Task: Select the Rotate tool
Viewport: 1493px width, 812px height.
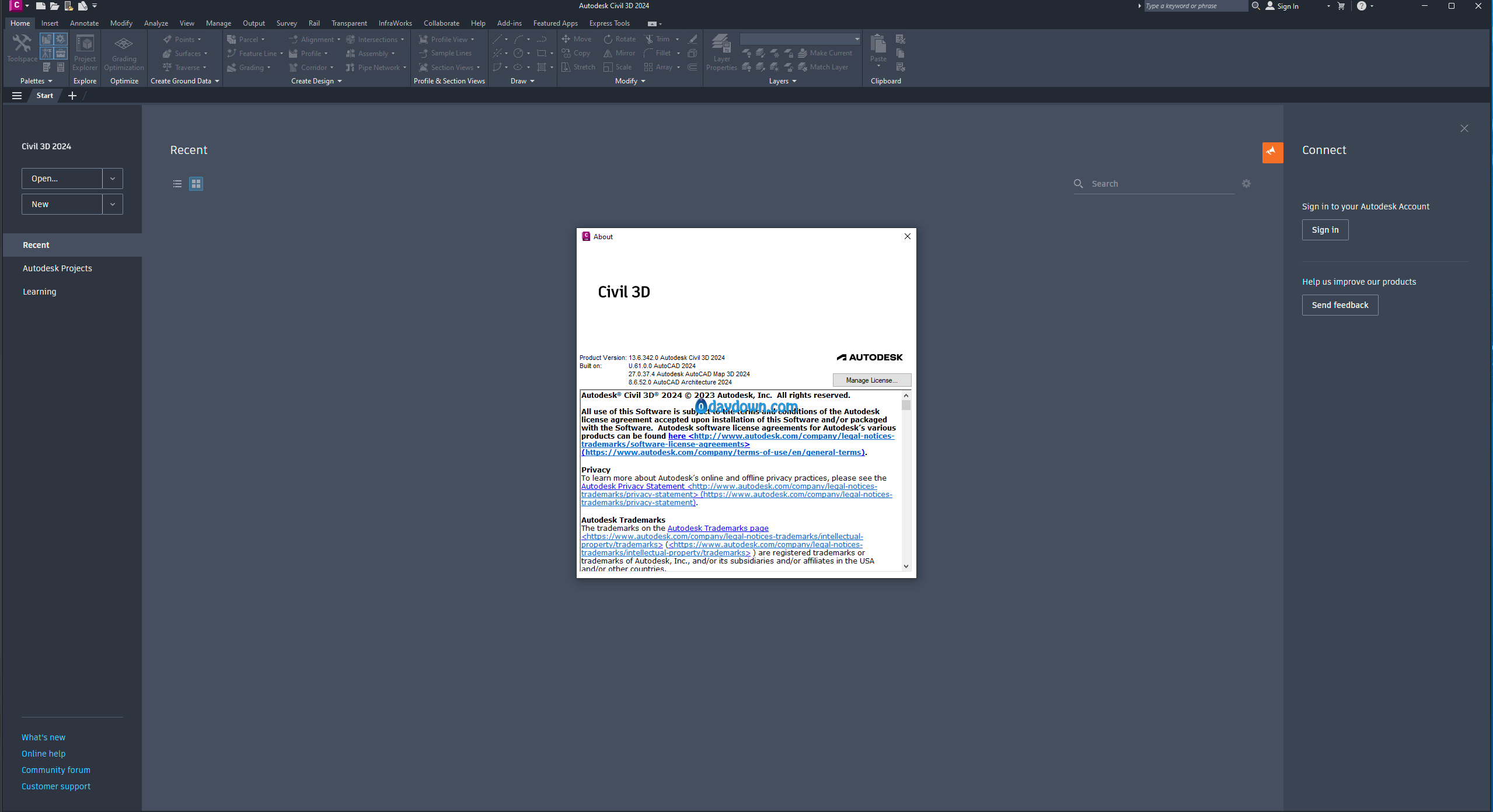Action: click(x=619, y=39)
